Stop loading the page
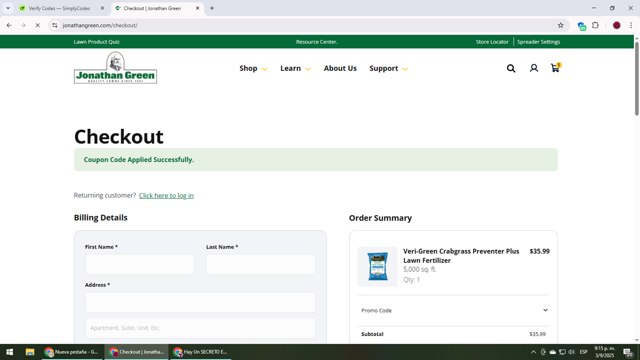The height and width of the screenshot is (360, 640). [37, 25]
